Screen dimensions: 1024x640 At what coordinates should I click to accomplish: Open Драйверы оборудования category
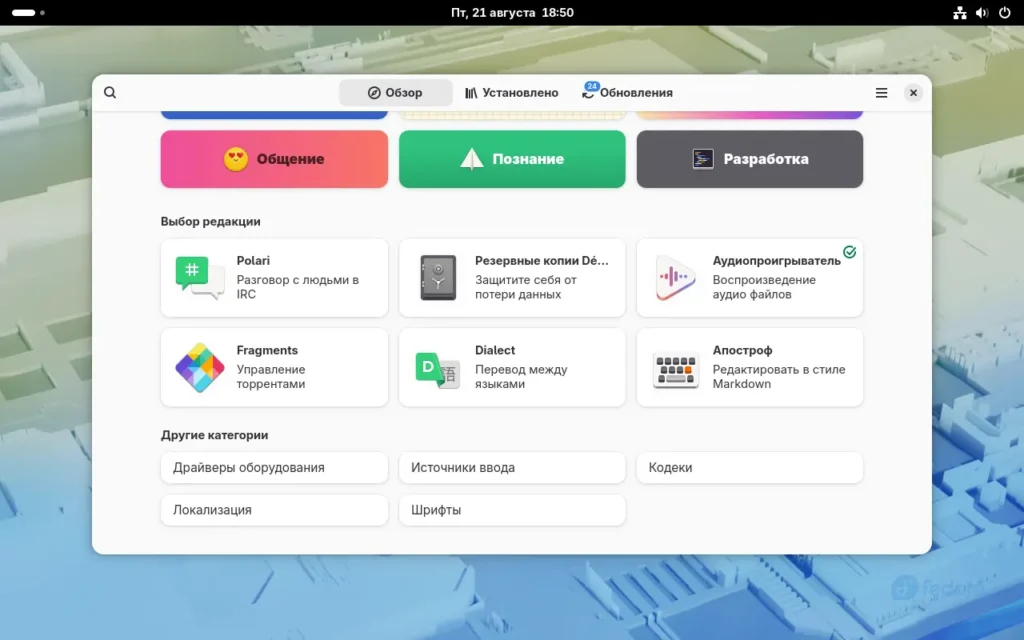pyautogui.click(x=274, y=468)
